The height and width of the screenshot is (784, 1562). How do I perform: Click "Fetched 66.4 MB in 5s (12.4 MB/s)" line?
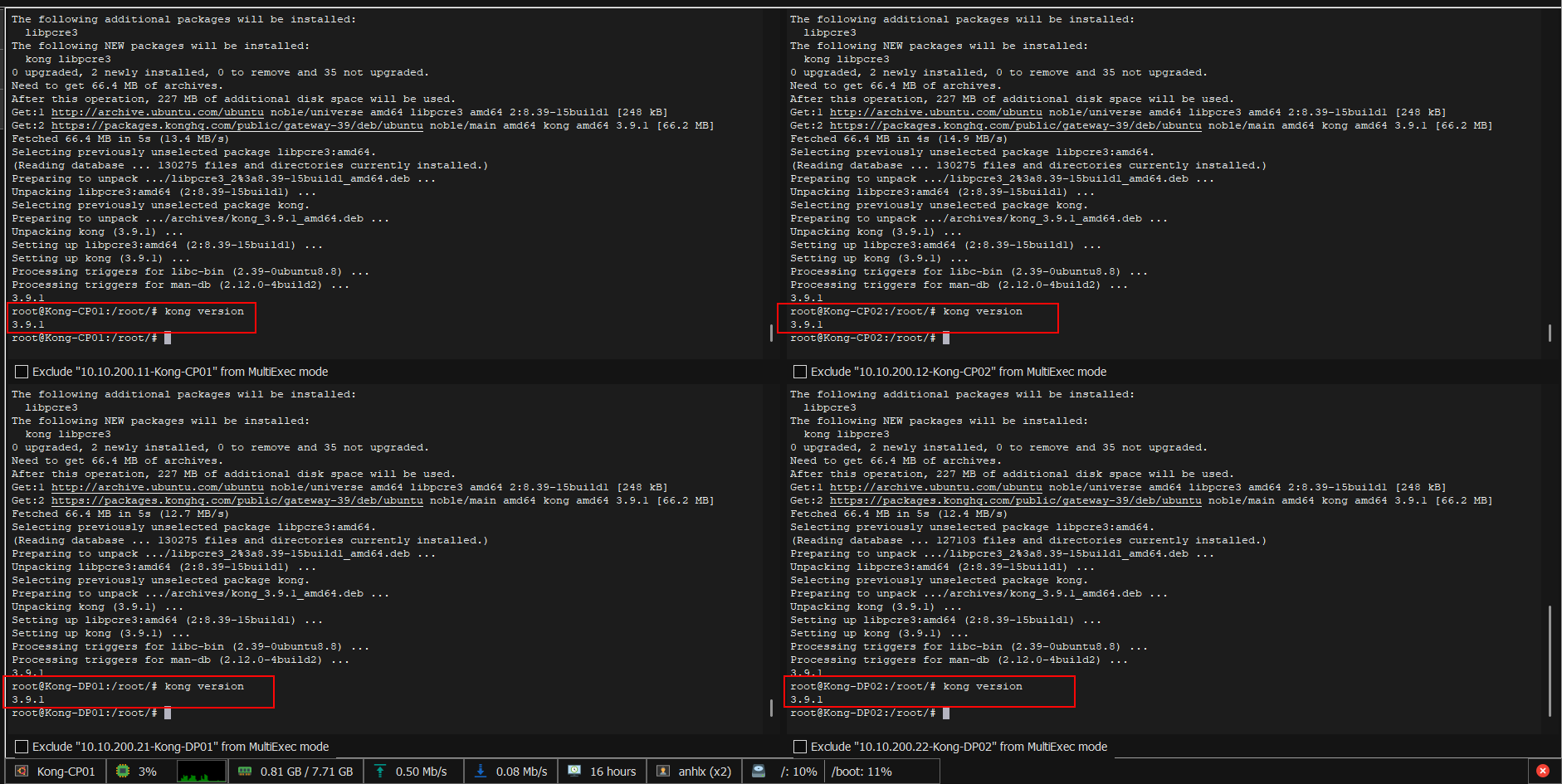(899, 514)
